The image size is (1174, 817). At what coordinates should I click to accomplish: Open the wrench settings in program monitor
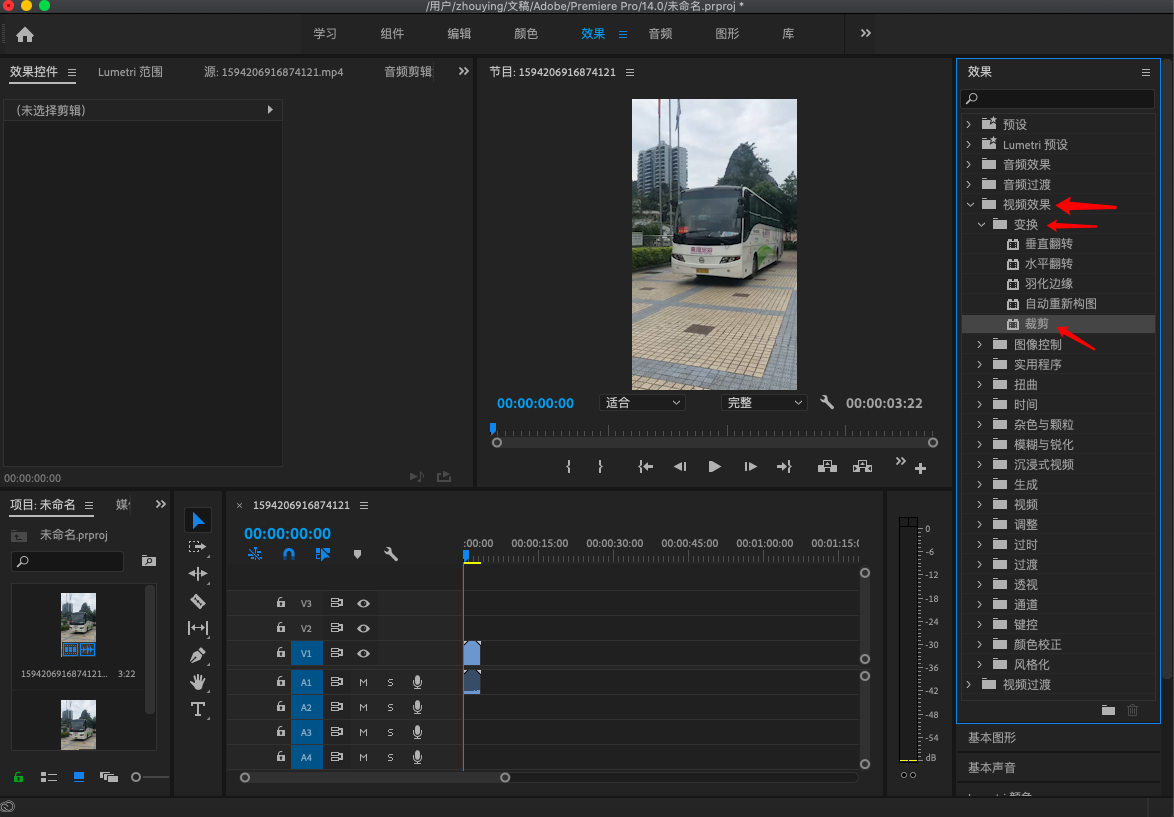827,402
